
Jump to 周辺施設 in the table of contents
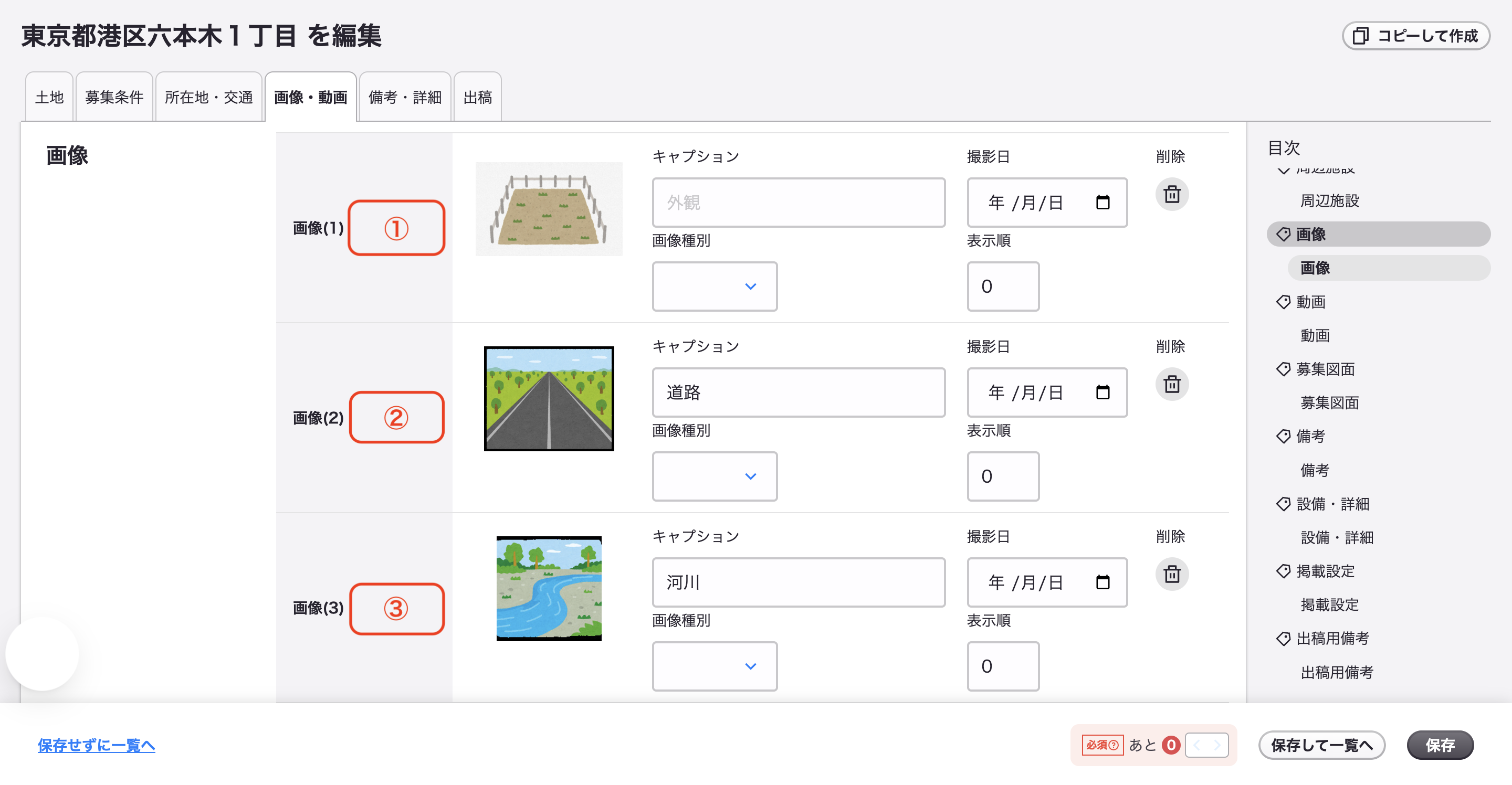pos(1329,200)
